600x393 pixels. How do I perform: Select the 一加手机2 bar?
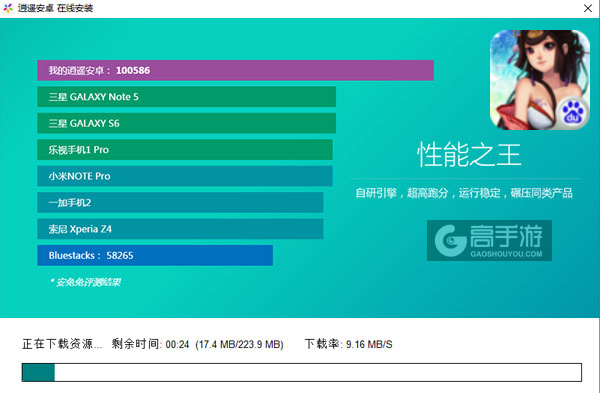tap(180, 202)
